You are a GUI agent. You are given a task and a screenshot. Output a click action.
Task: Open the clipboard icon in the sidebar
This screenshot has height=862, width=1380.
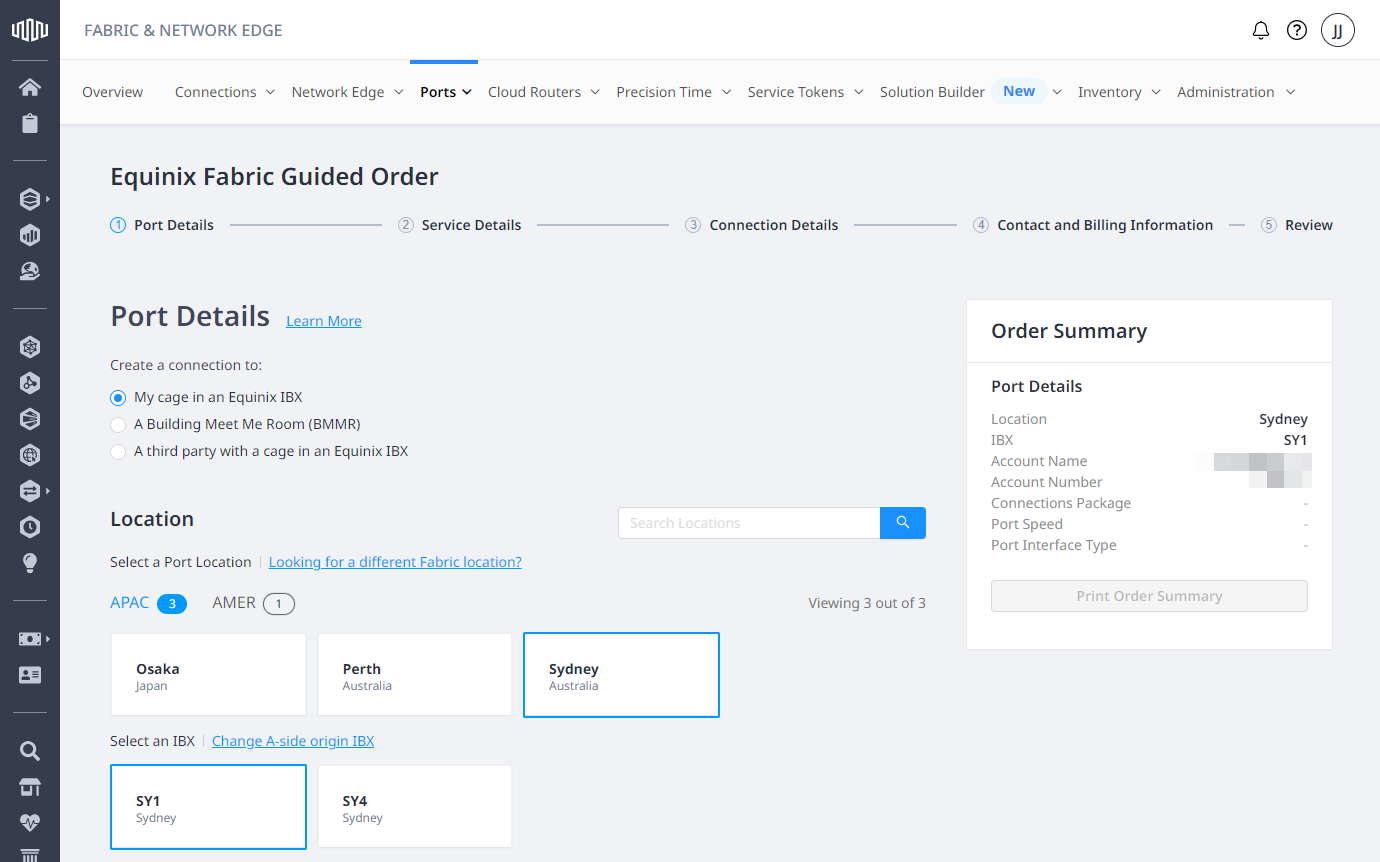pos(30,123)
